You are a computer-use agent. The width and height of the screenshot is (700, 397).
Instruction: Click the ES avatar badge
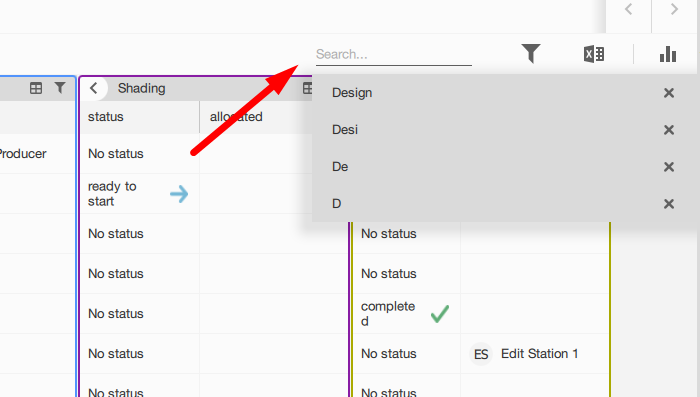[481, 354]
